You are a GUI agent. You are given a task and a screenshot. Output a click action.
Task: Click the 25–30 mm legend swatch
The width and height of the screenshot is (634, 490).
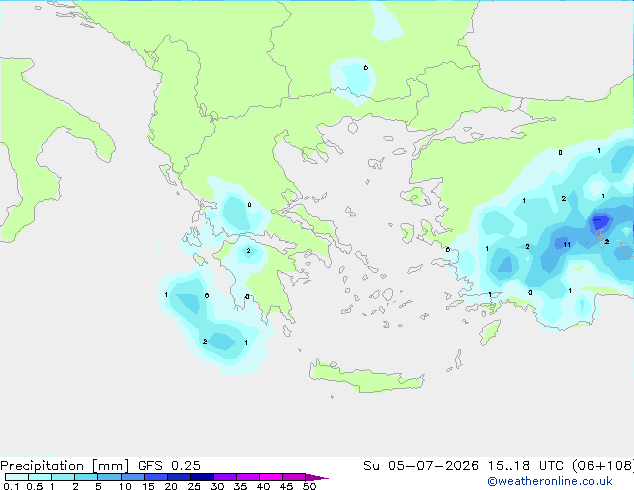(x=202, y=477)
